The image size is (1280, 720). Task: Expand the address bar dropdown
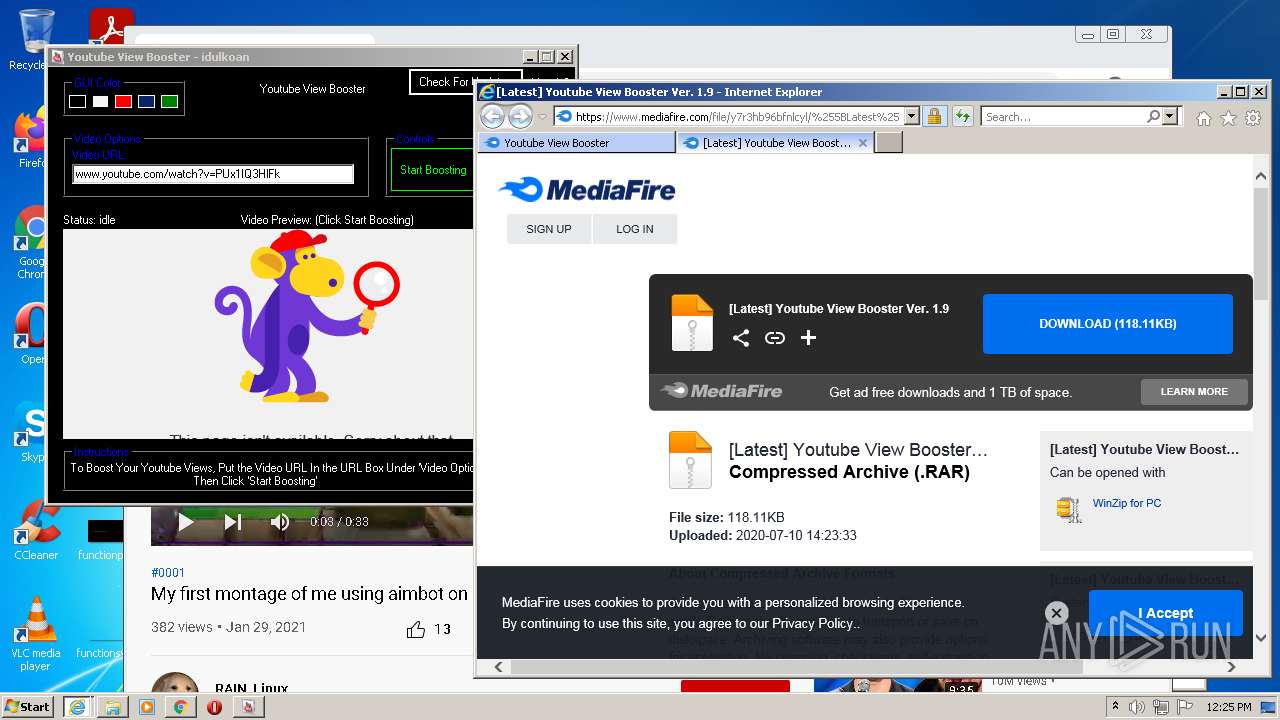click(911, 117)
